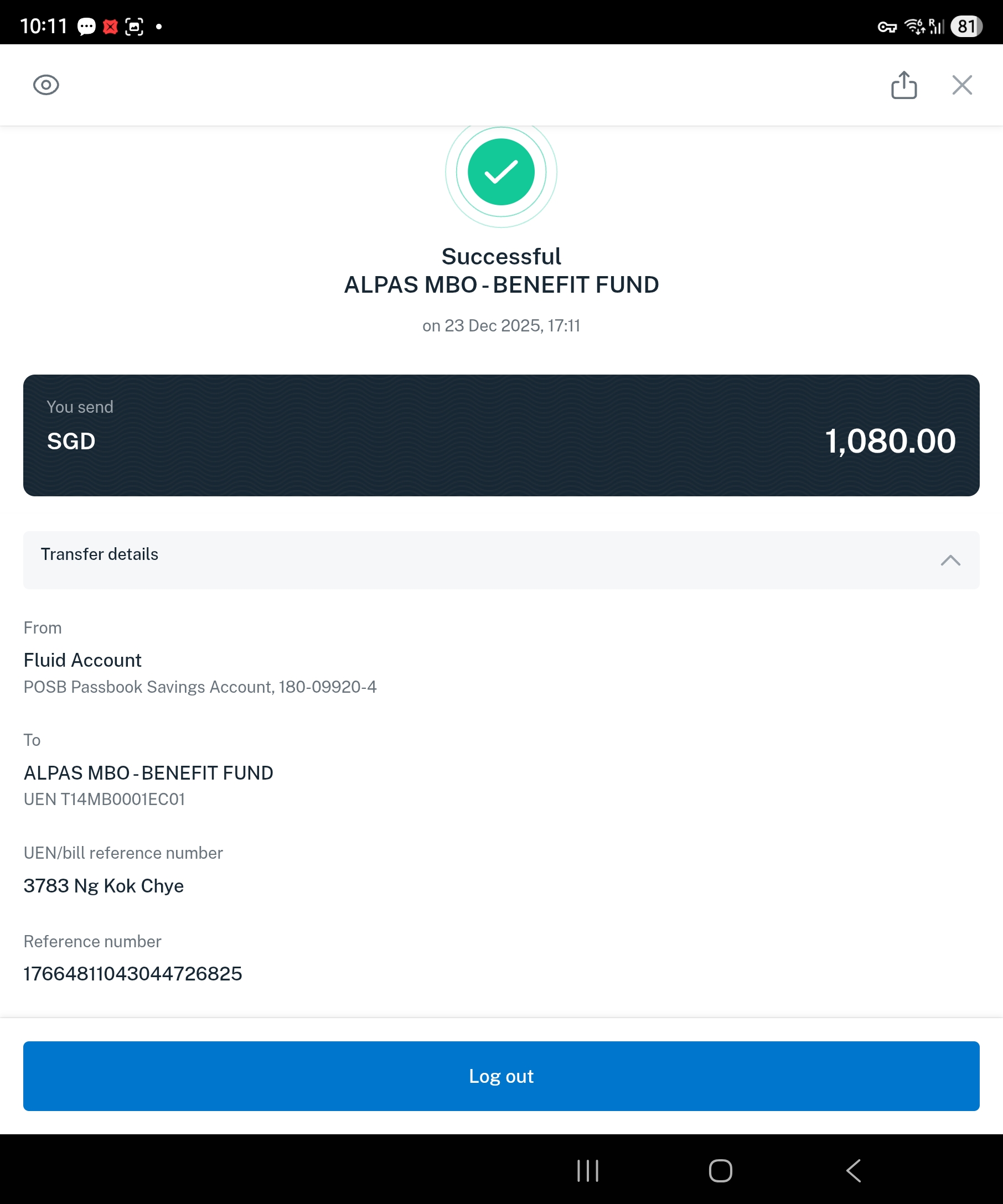Tap the SGD 1,080.00 amount card

[x=501, y=436]
